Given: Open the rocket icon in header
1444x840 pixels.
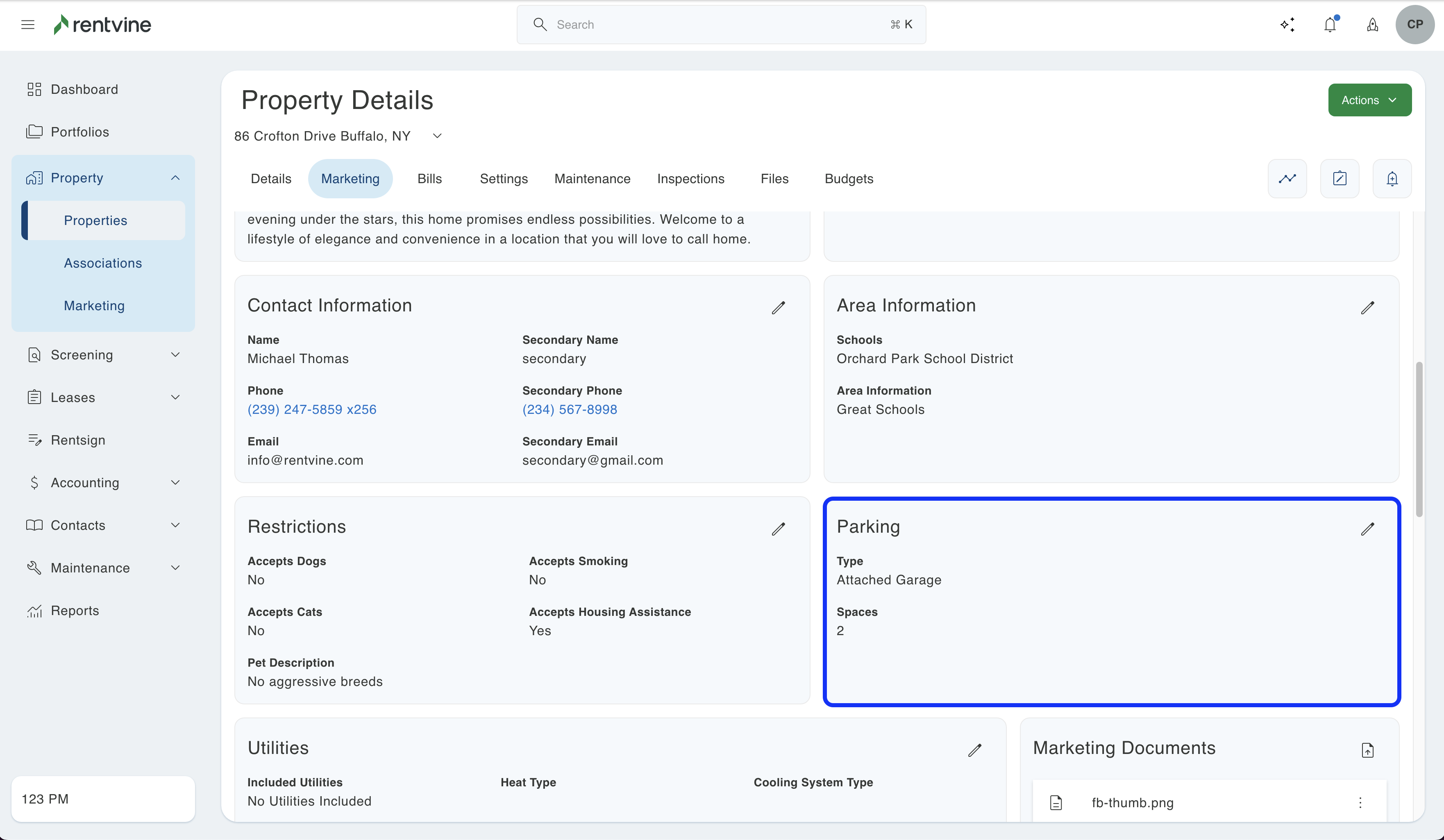Looking at the screenshot, I should click(x=1372, y=25).
